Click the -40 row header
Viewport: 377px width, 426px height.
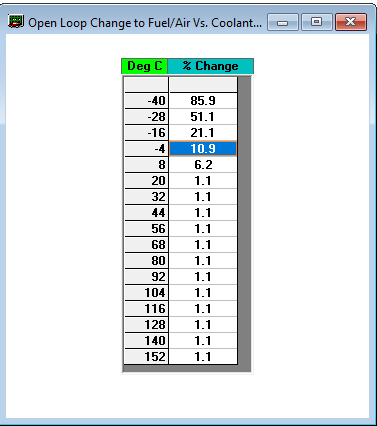(146, 101)
